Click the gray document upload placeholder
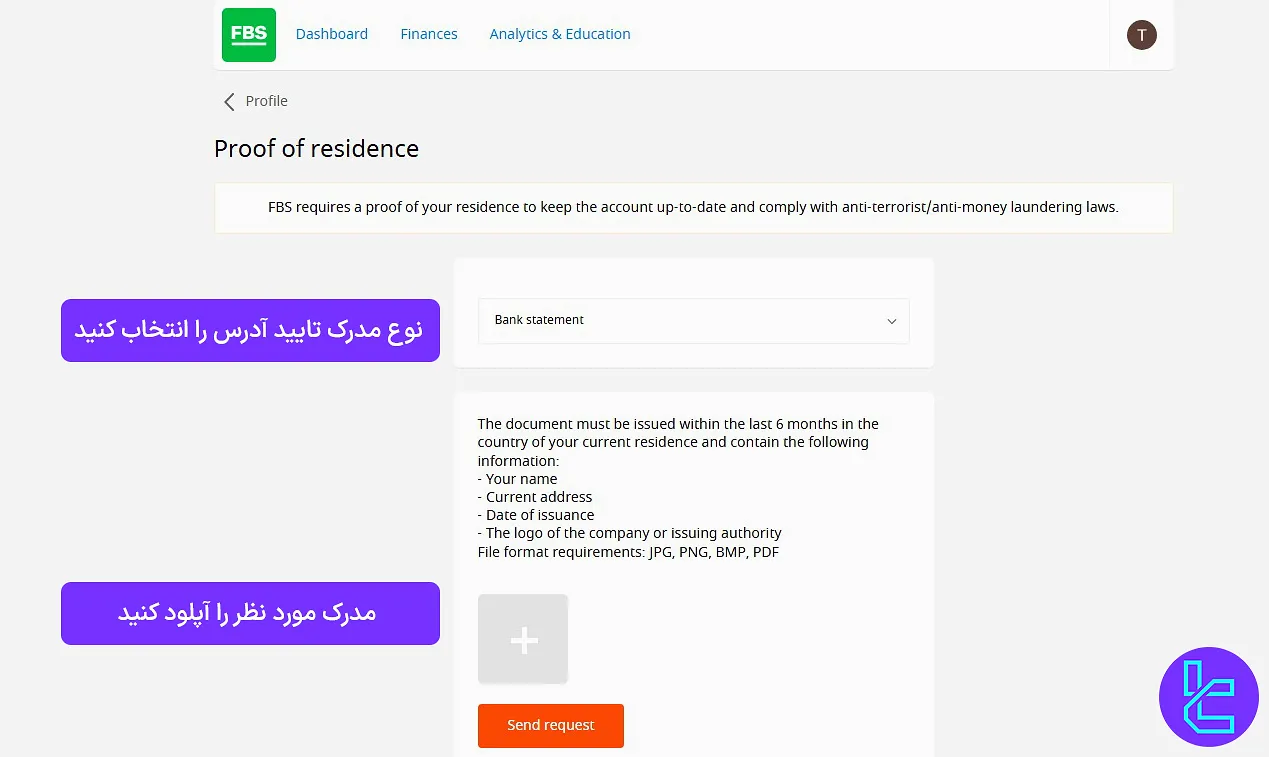Viewport: 1269px width, 757px height. click(522, 639)
